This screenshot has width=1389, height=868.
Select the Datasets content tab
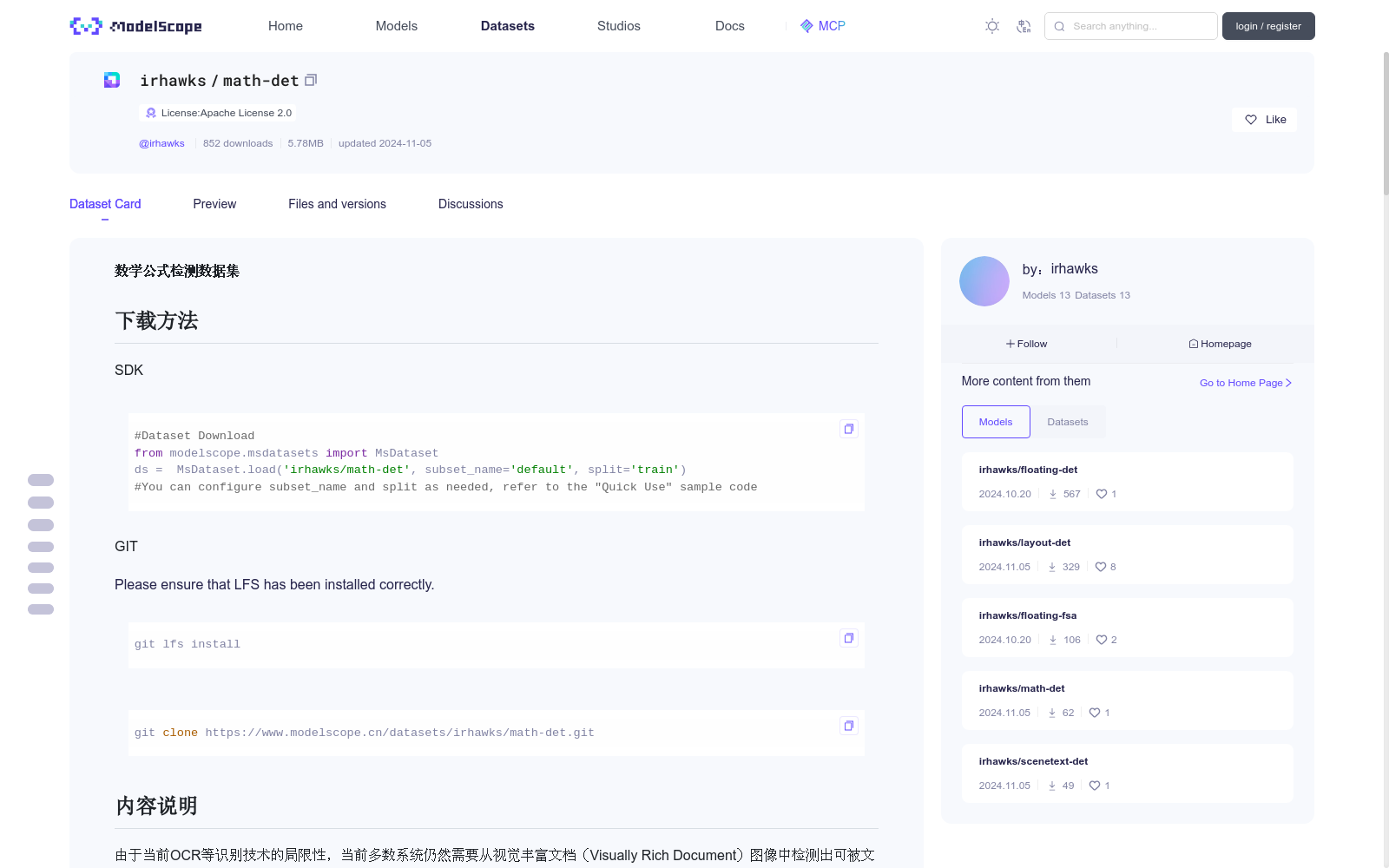tap(1068, 422)
